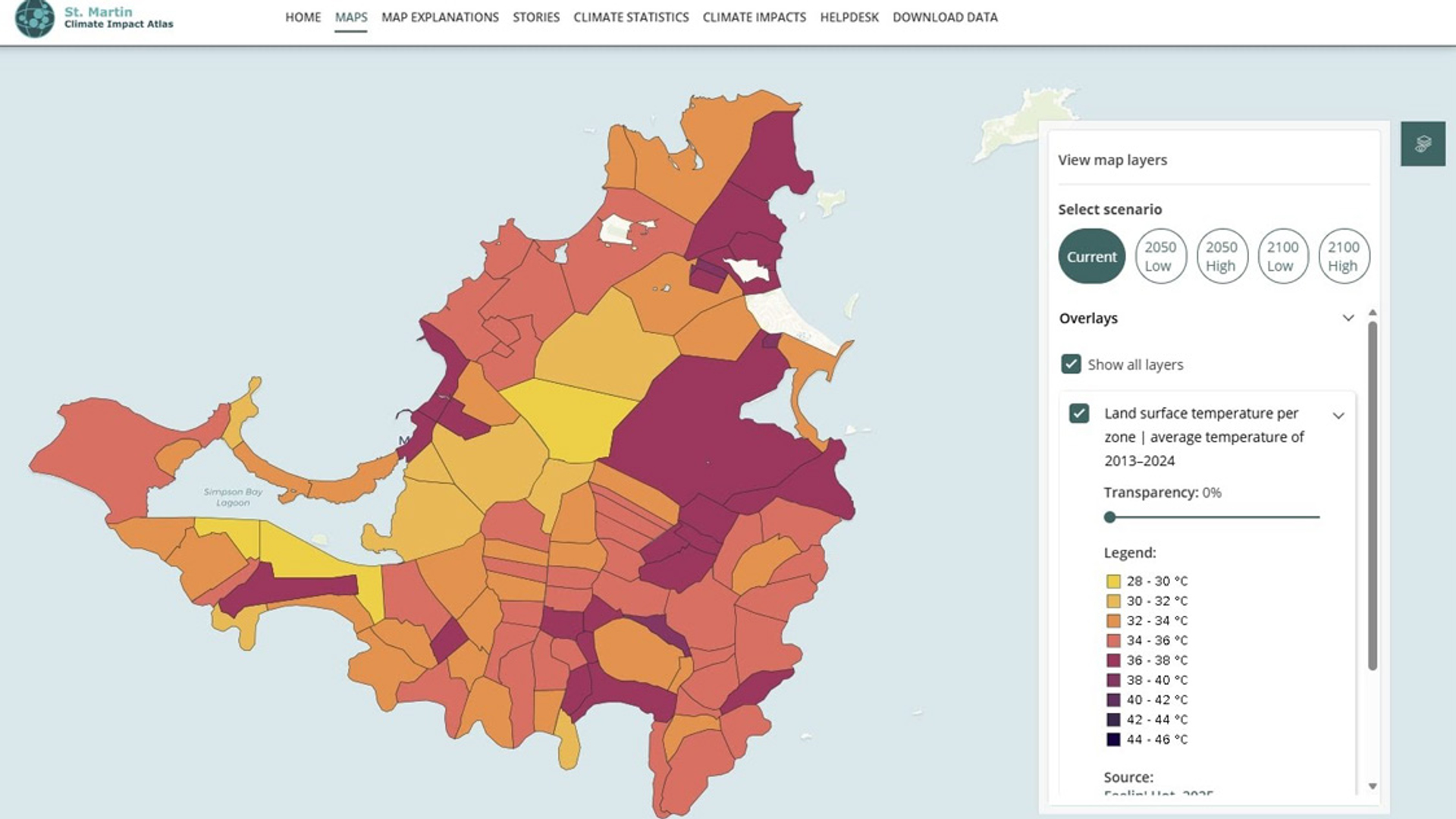
Task: Switch to the MAP EXPLANATIONS tab
Action: point(441,17)
